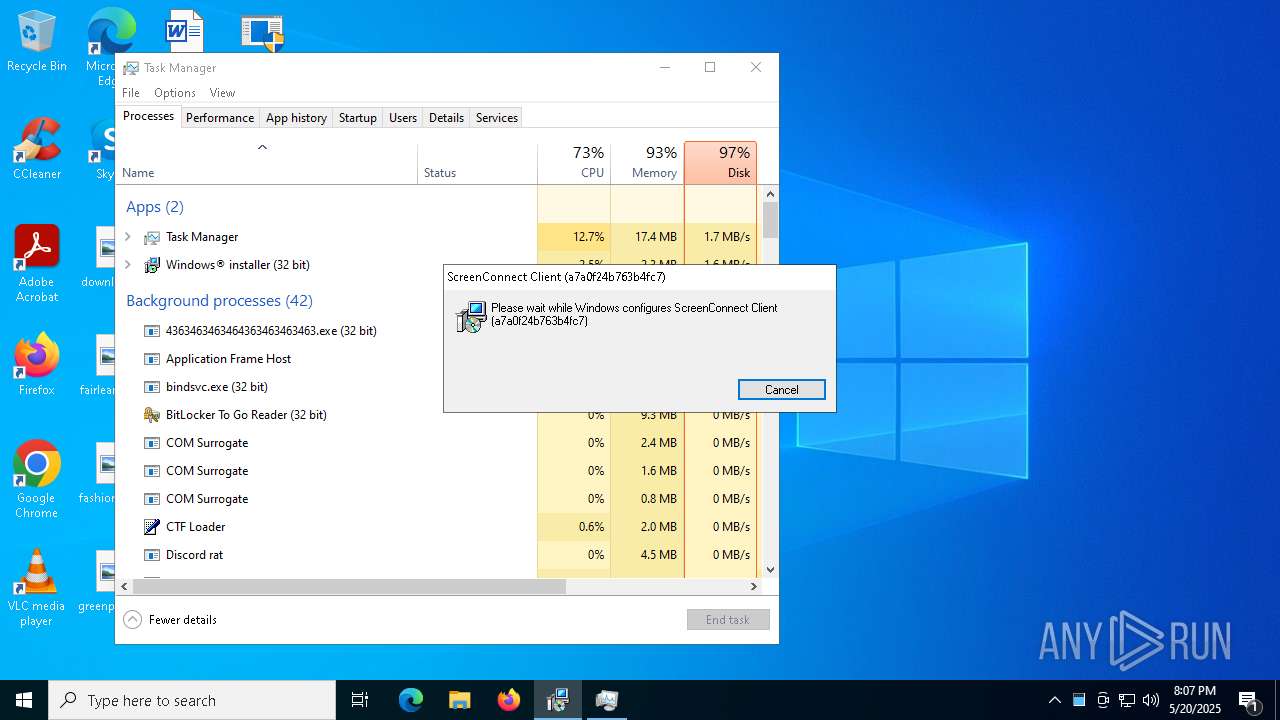
Task: Open Task View on the taskbar
Action: (360, 700)
